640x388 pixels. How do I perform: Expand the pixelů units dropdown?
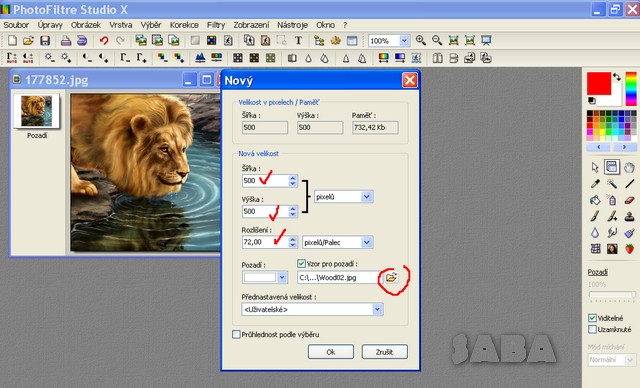click(367, 197)
